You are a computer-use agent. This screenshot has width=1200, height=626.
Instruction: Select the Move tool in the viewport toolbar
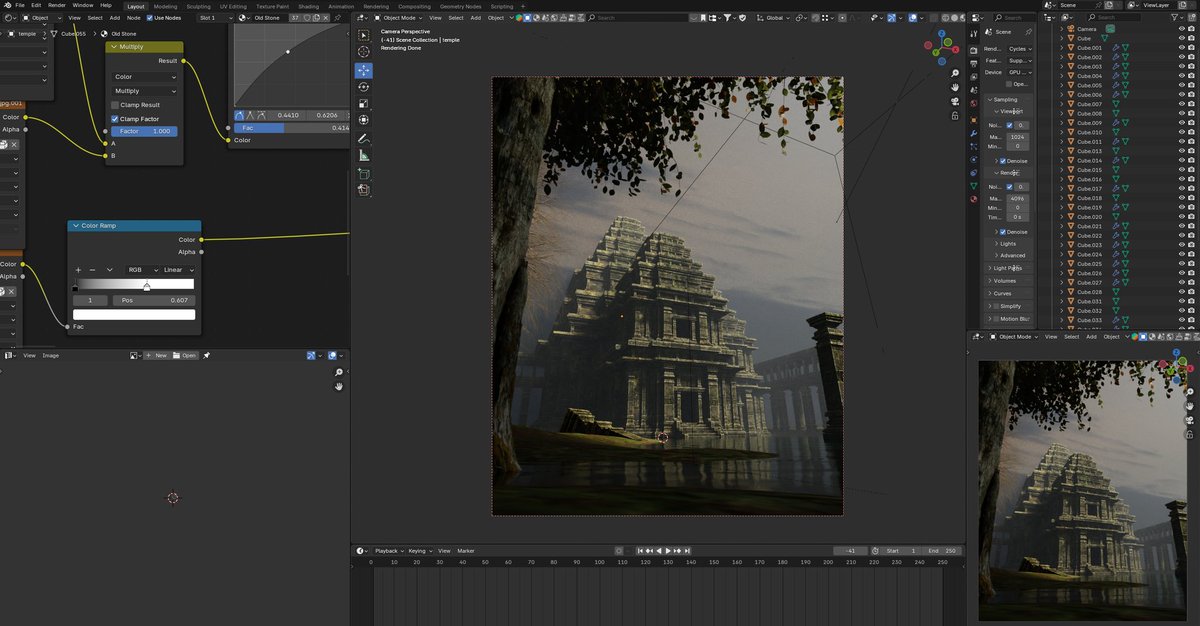click(364, 70)
